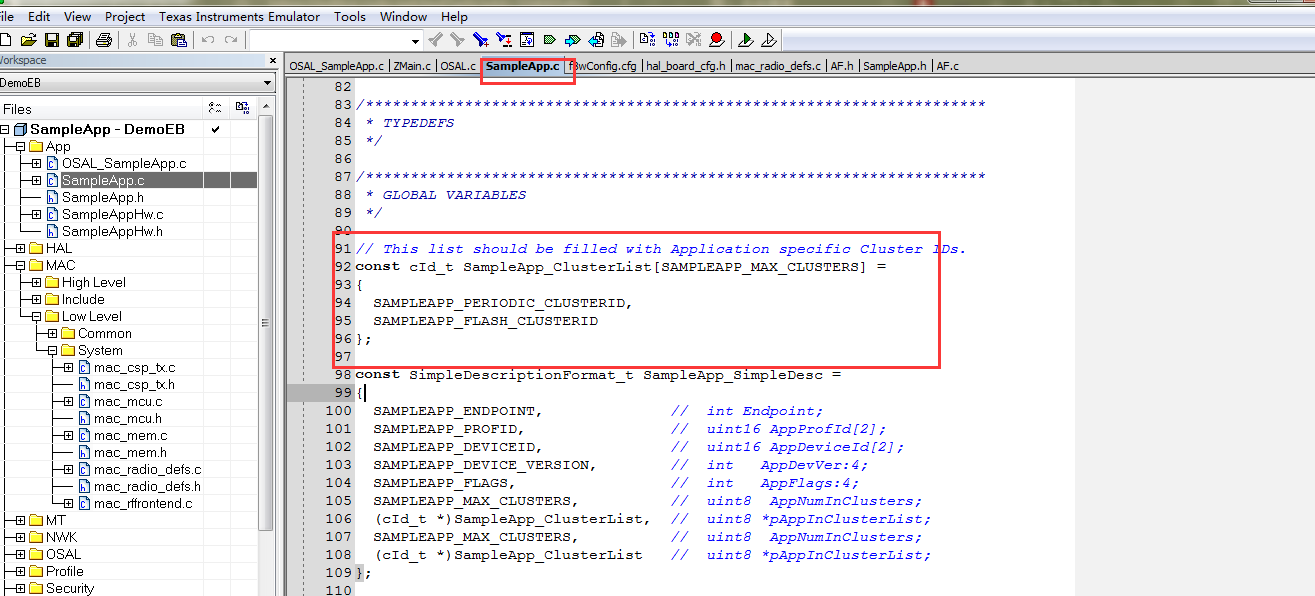Toggle bookmark with the flag icon
Screen dimensions: 1315x596
click(549, 40)
